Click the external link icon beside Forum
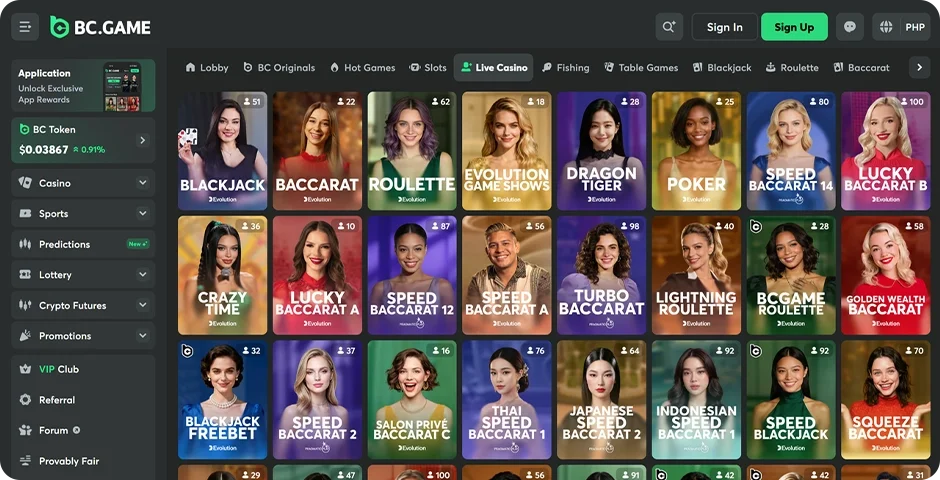This screenshot has width=940, height=480. 76,430
